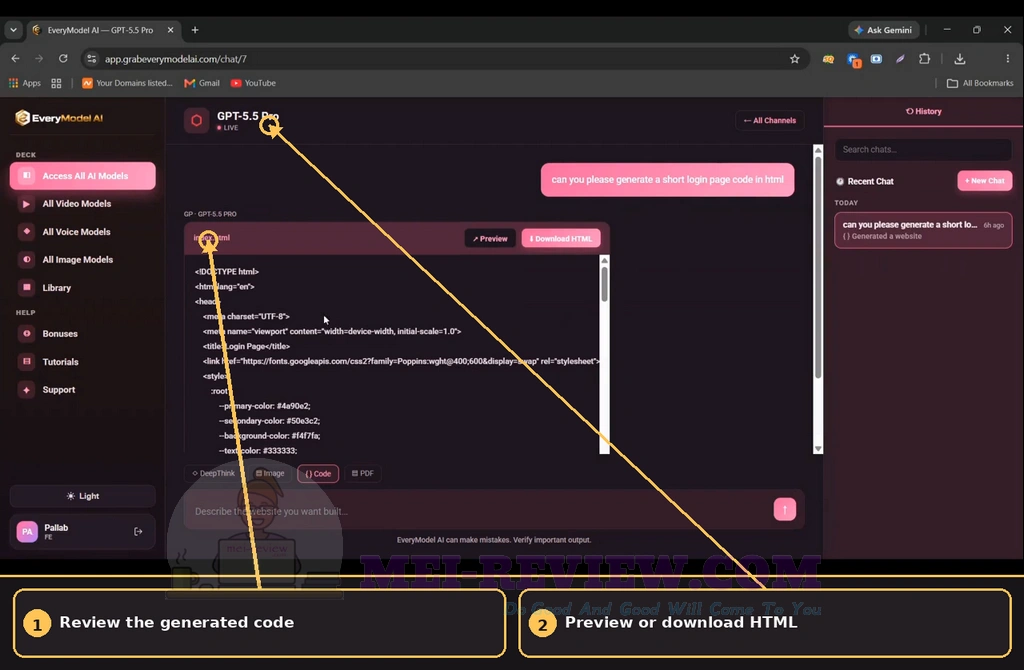The height and width of the screenshot is (670, 1024).
Task: Click the Tutorials sidebar icon
Action: 27,362
